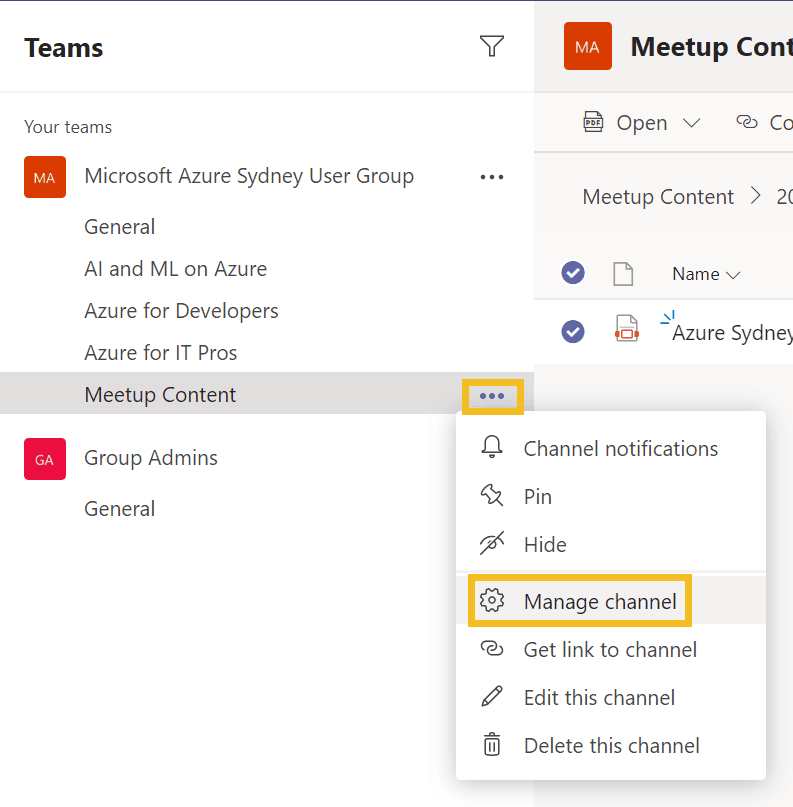Image resolution: width=793 pixels, height=807 pixels.
Task: Toggle the select-all files checkmark
Action: [x=573, y=273]
